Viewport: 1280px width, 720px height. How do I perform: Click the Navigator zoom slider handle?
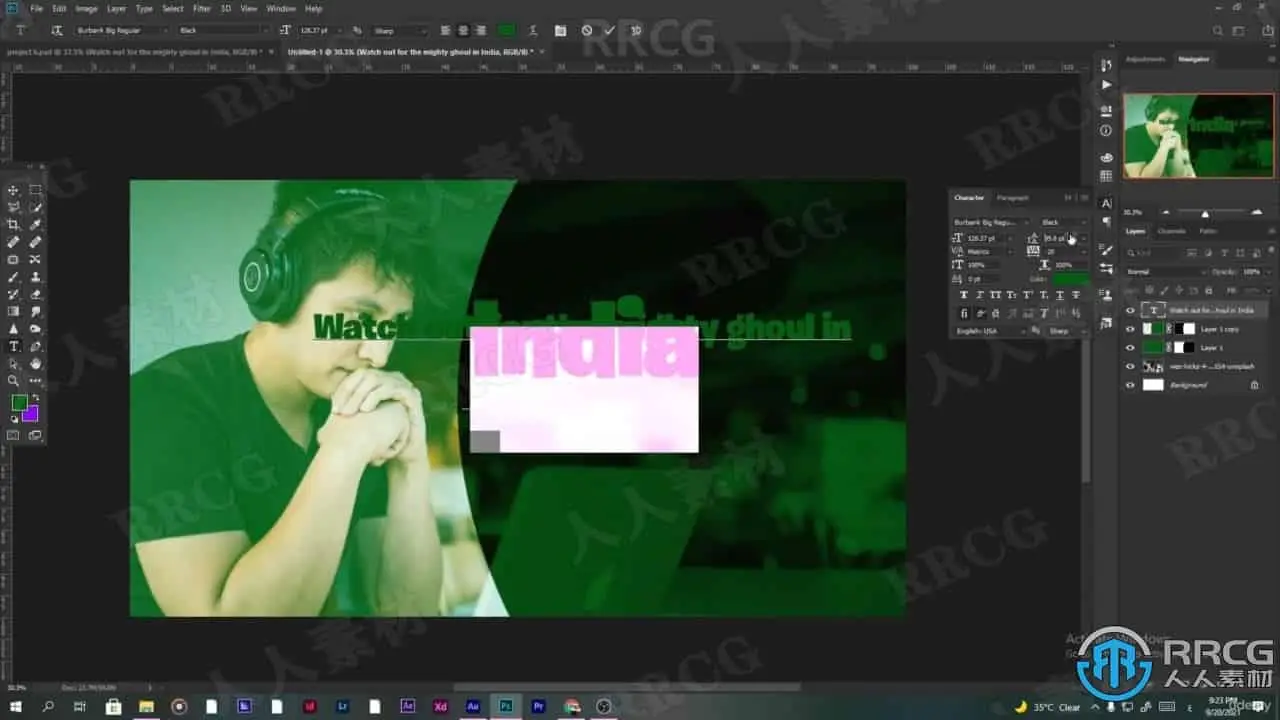1205,213
